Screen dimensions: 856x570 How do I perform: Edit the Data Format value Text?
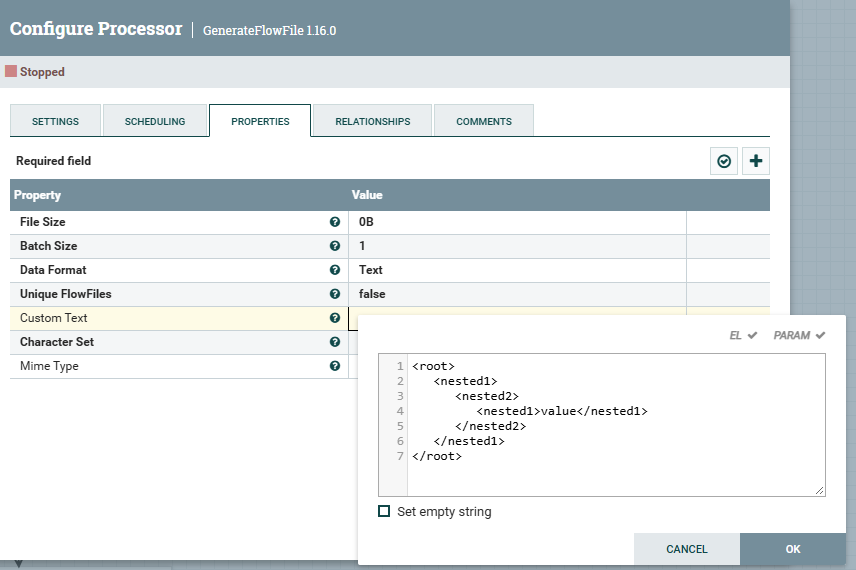point(516,270)
